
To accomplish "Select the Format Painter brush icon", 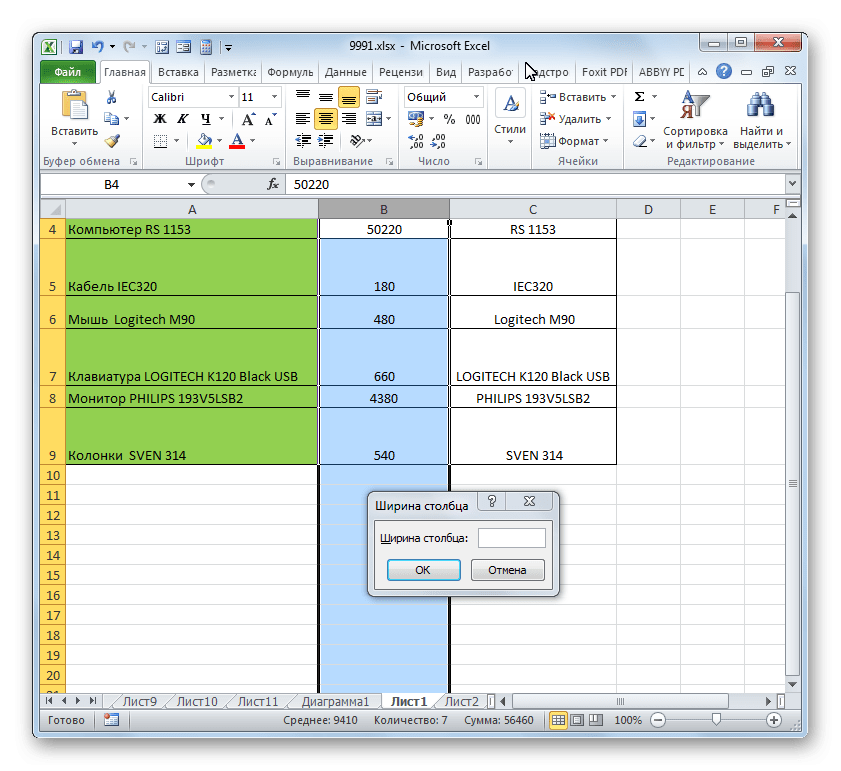I will 112,141.
